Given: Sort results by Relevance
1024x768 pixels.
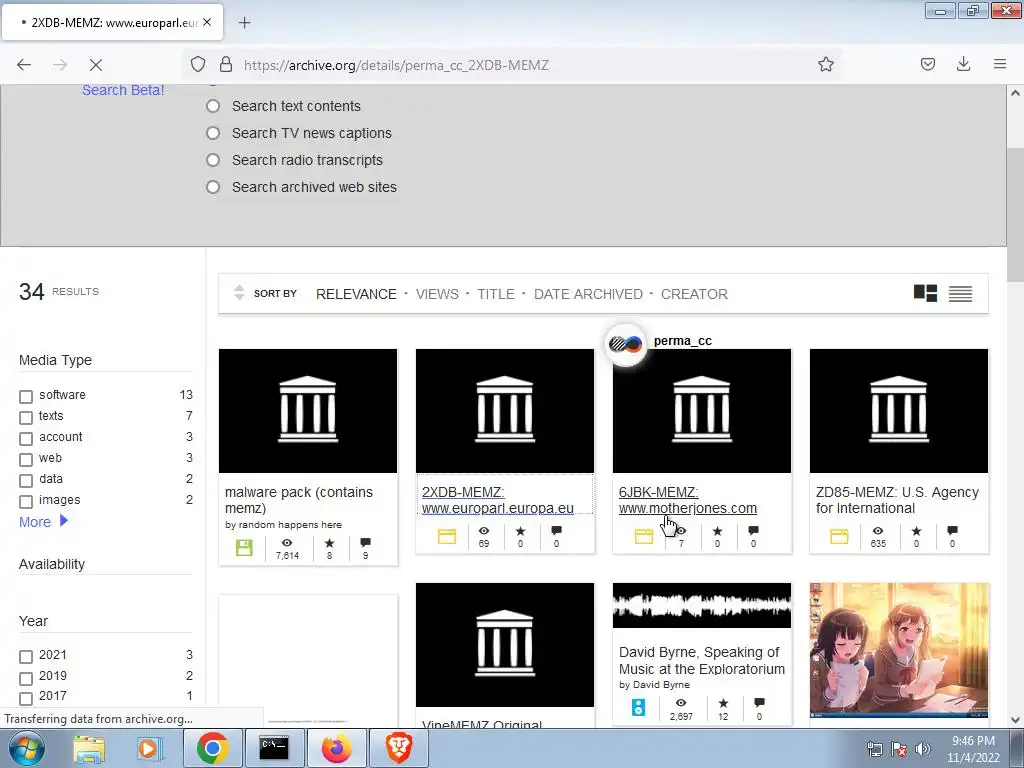Looking at the screenshot, I should [356, 294].
